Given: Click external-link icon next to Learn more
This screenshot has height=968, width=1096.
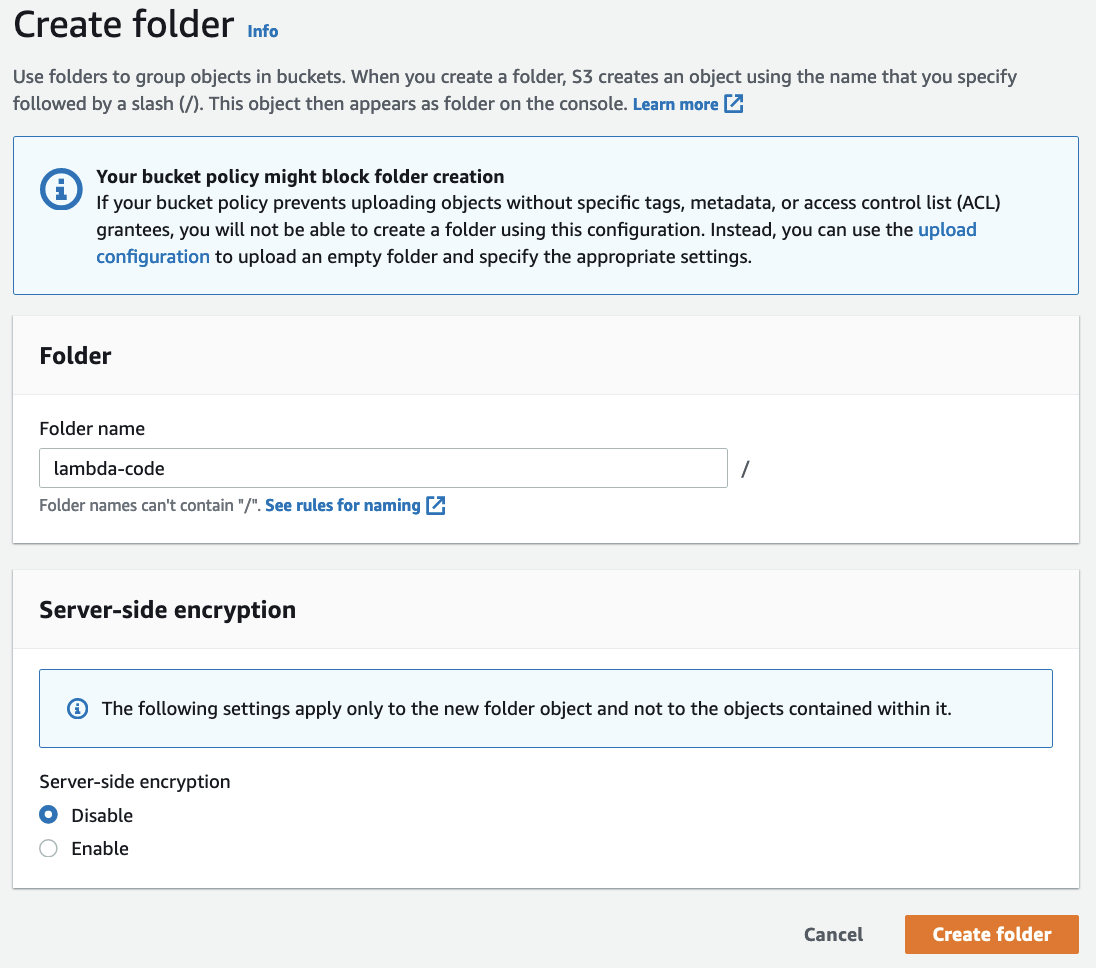Looking at the screenshot, I should pos(733,103).
